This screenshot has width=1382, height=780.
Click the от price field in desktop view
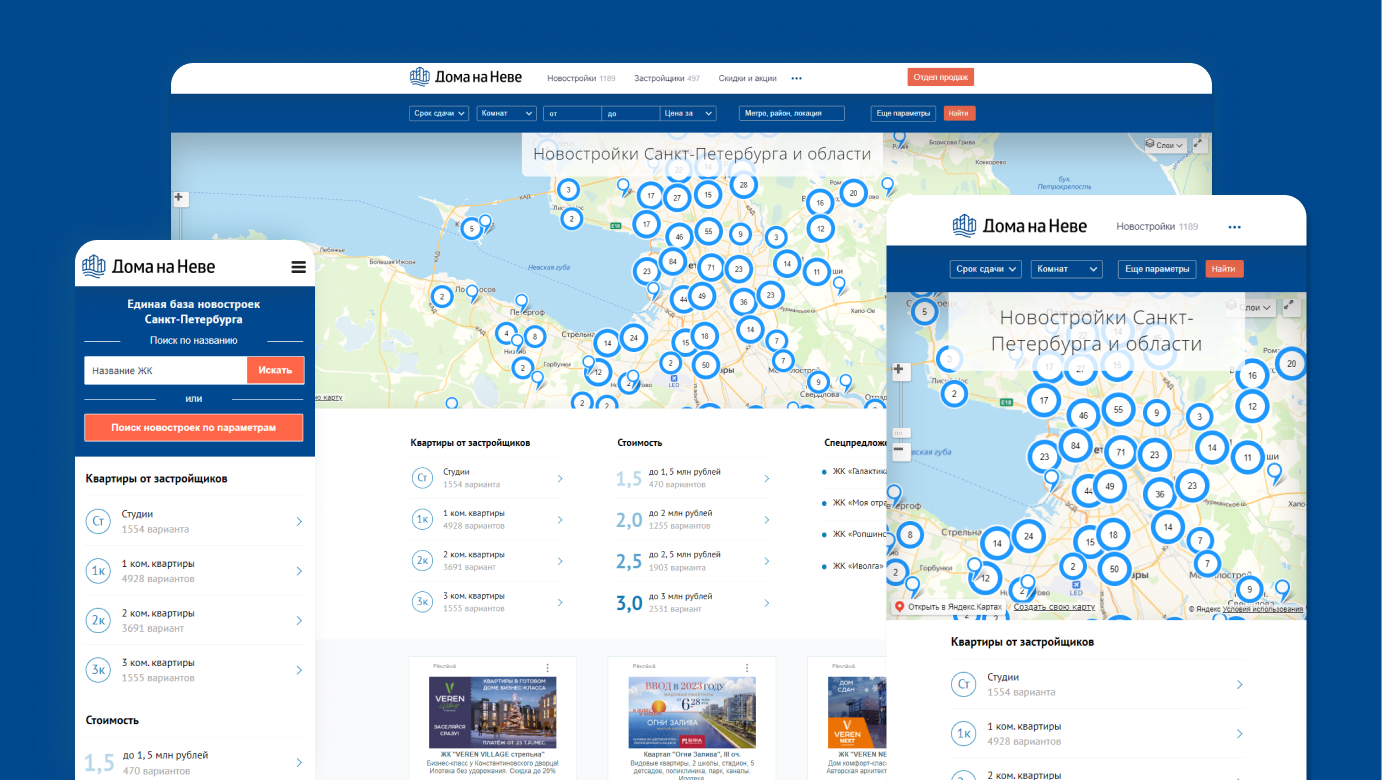[573, 114]
